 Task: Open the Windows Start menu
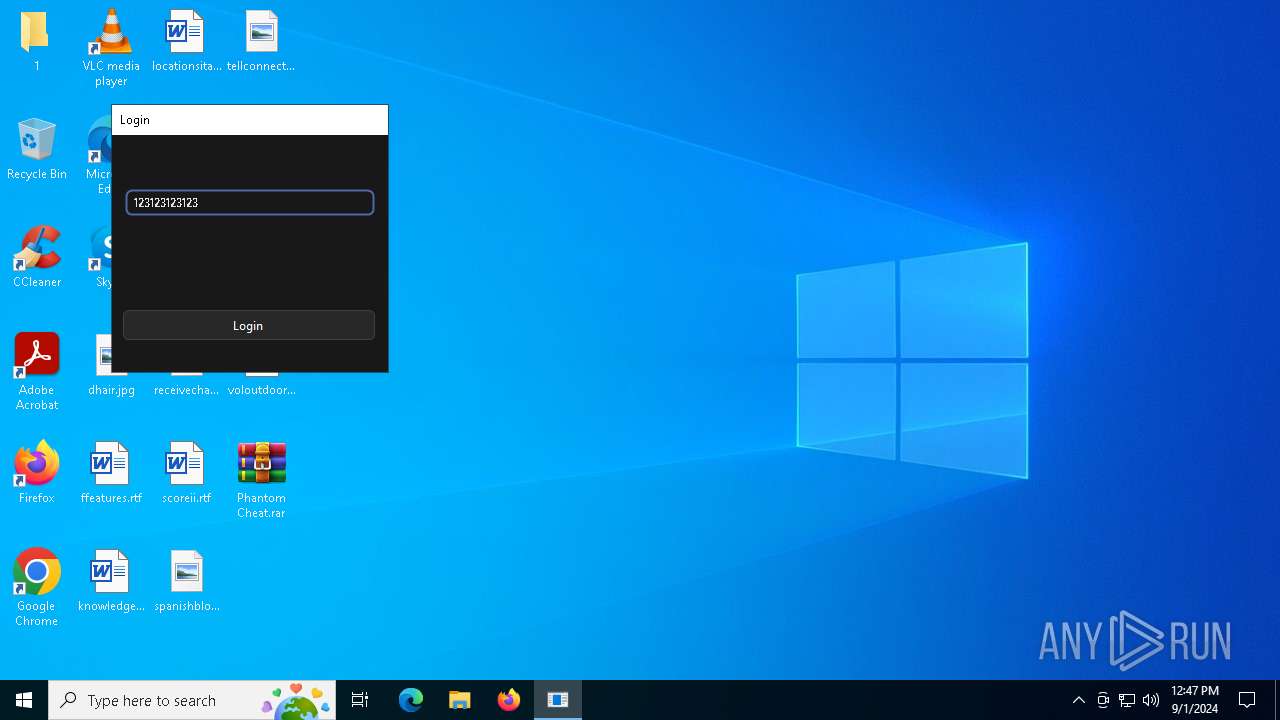pyautogui.click(x=24, y=700)
